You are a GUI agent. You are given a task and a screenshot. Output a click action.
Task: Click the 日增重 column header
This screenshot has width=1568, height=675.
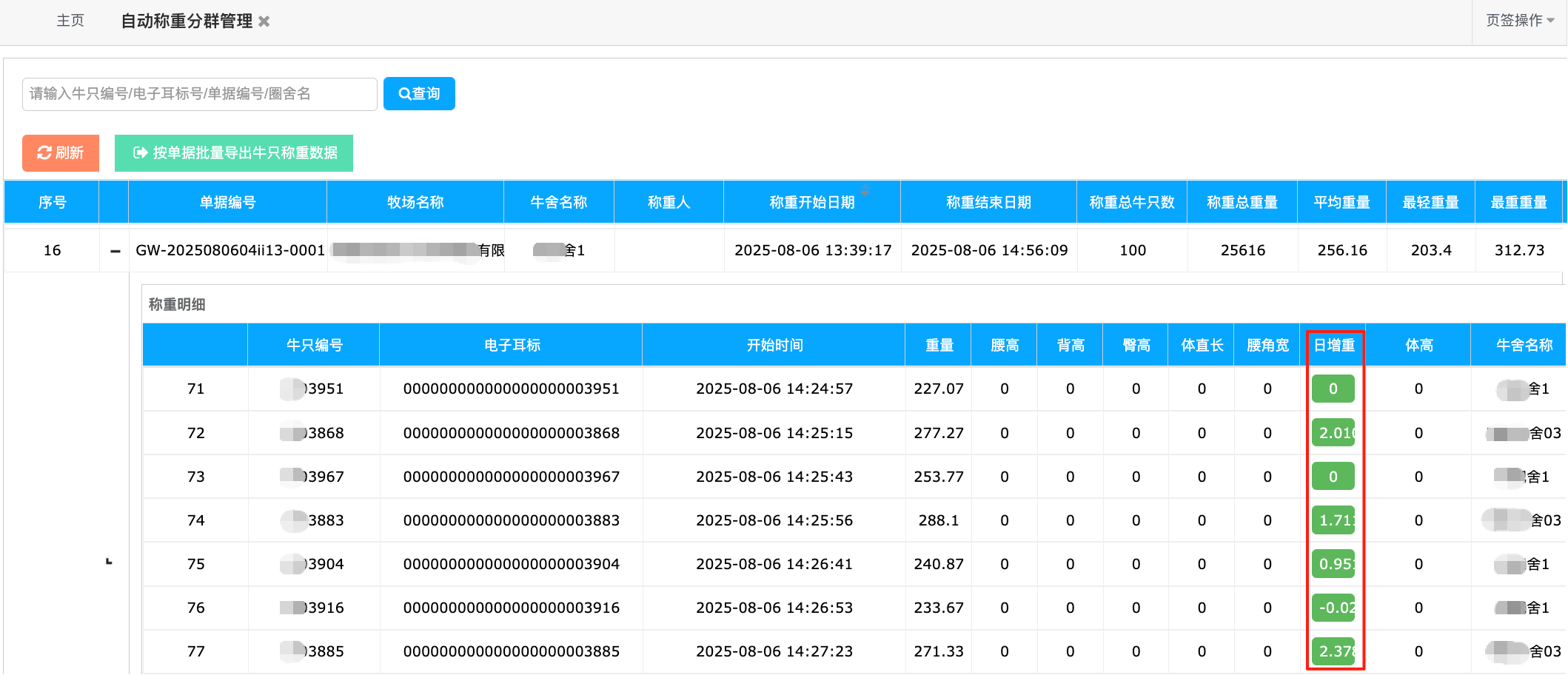1334,345
